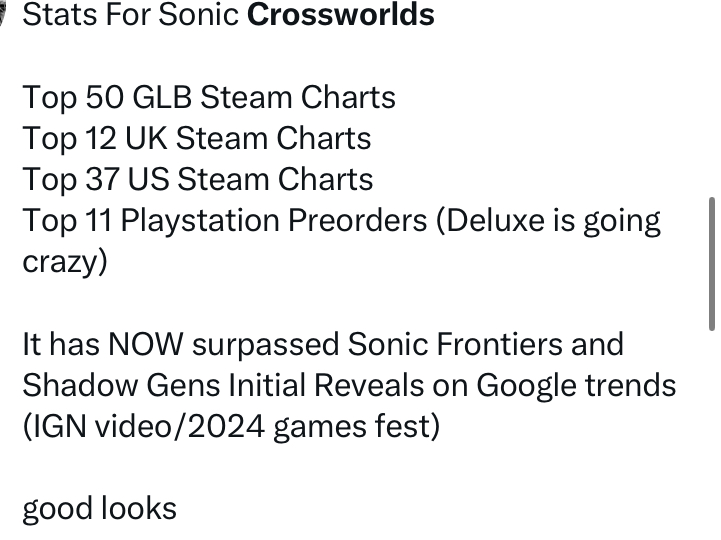Viewport: 721px width, 540px height.
Task: Click the word 'crazy)' in the post
Action: point(65,262)
